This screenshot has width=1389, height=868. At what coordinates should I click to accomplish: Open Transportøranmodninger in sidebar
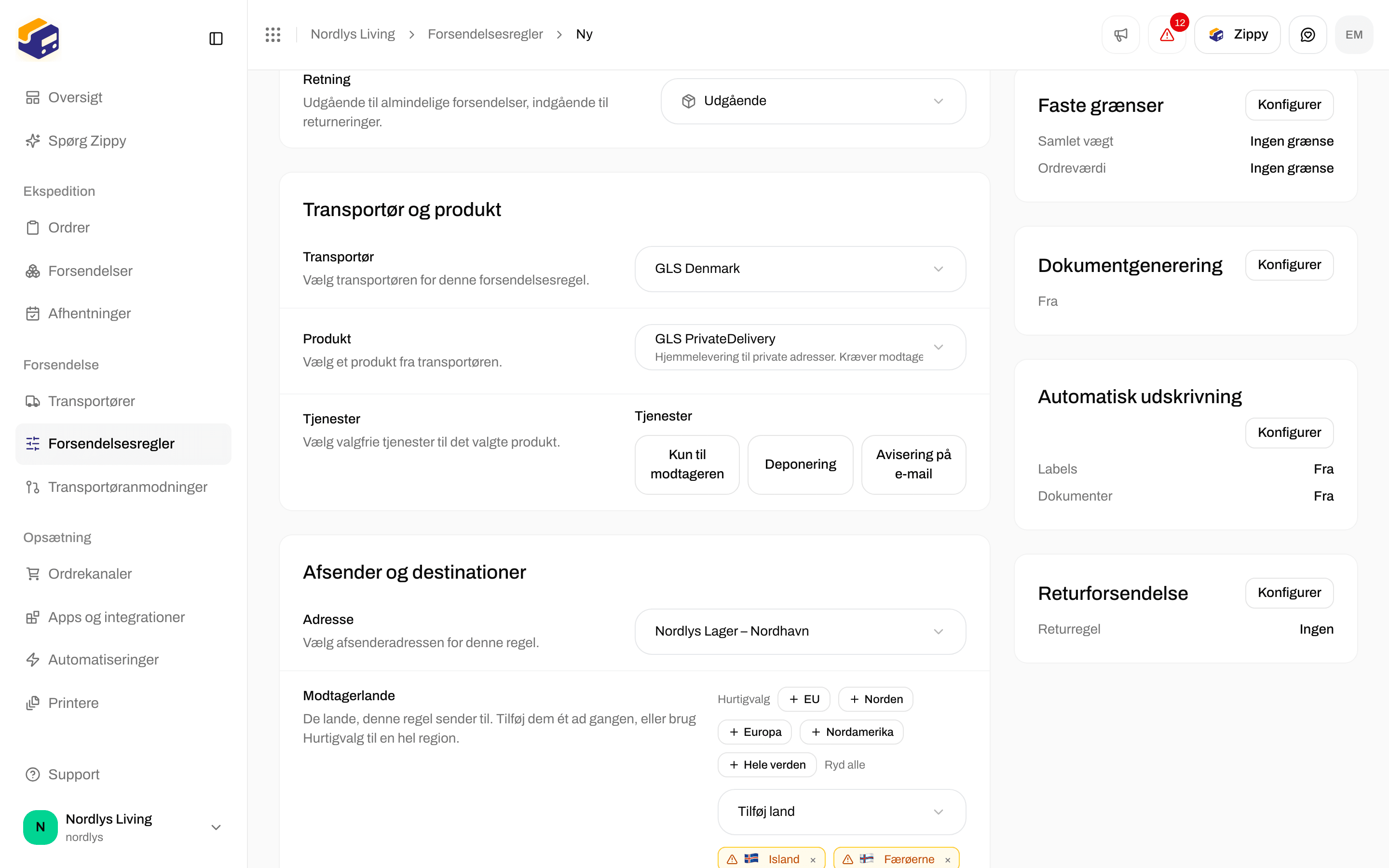(x=123, y=487)
